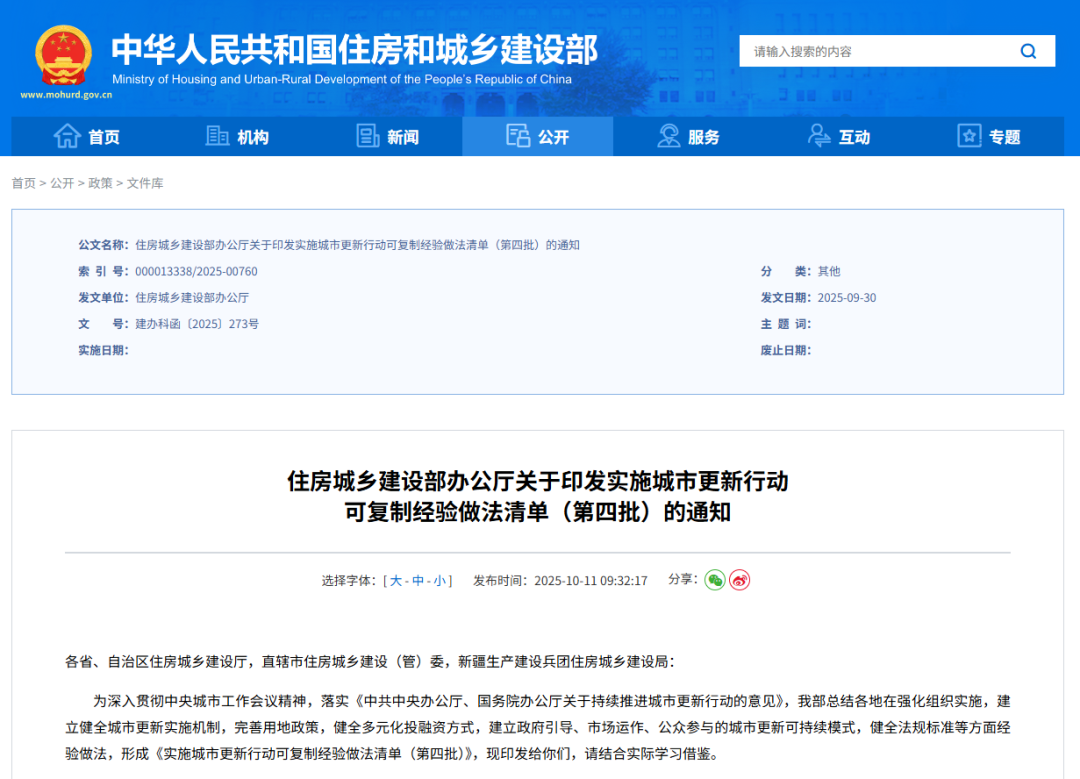Click the house icon beside 首页

67,136
